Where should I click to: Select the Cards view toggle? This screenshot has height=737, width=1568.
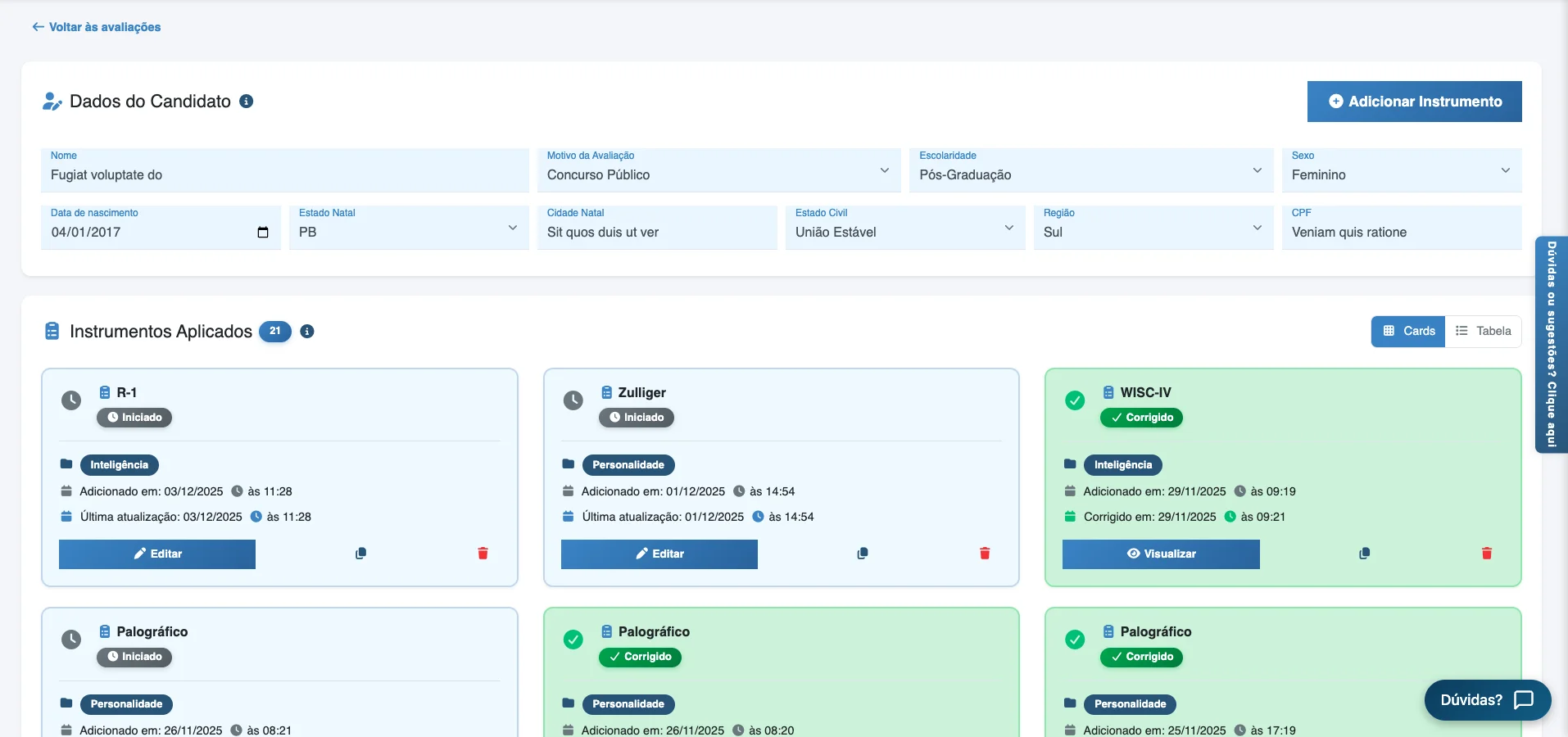1408,332
